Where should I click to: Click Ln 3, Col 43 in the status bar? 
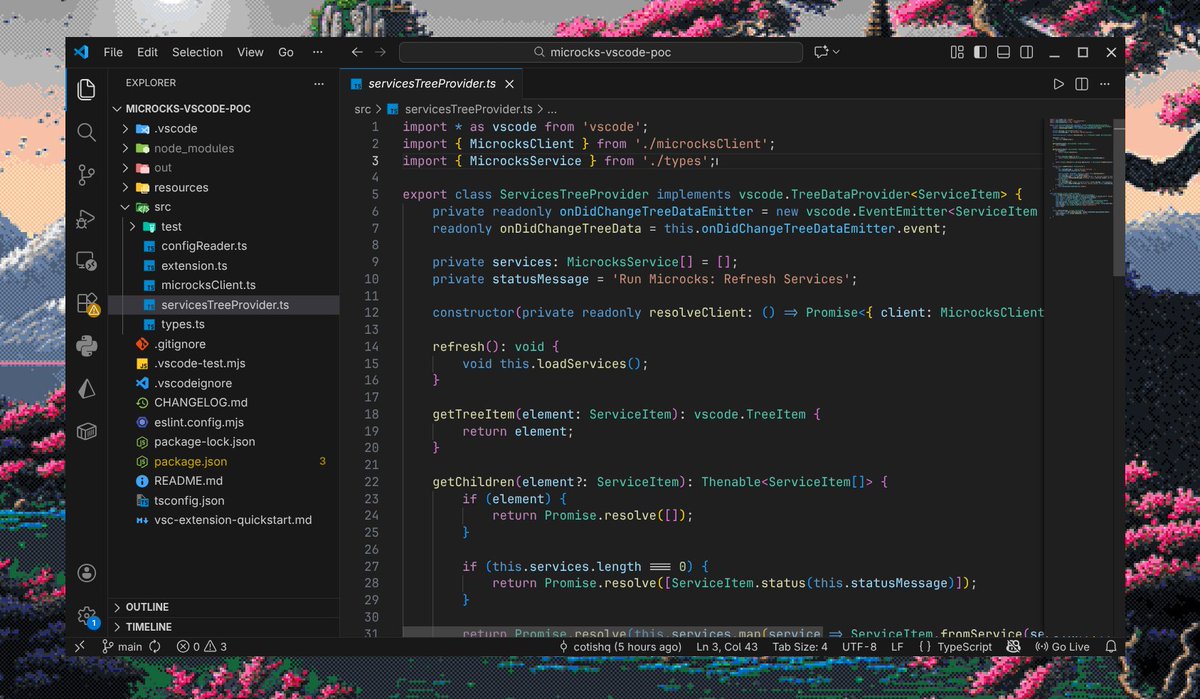tap(729, 647)
